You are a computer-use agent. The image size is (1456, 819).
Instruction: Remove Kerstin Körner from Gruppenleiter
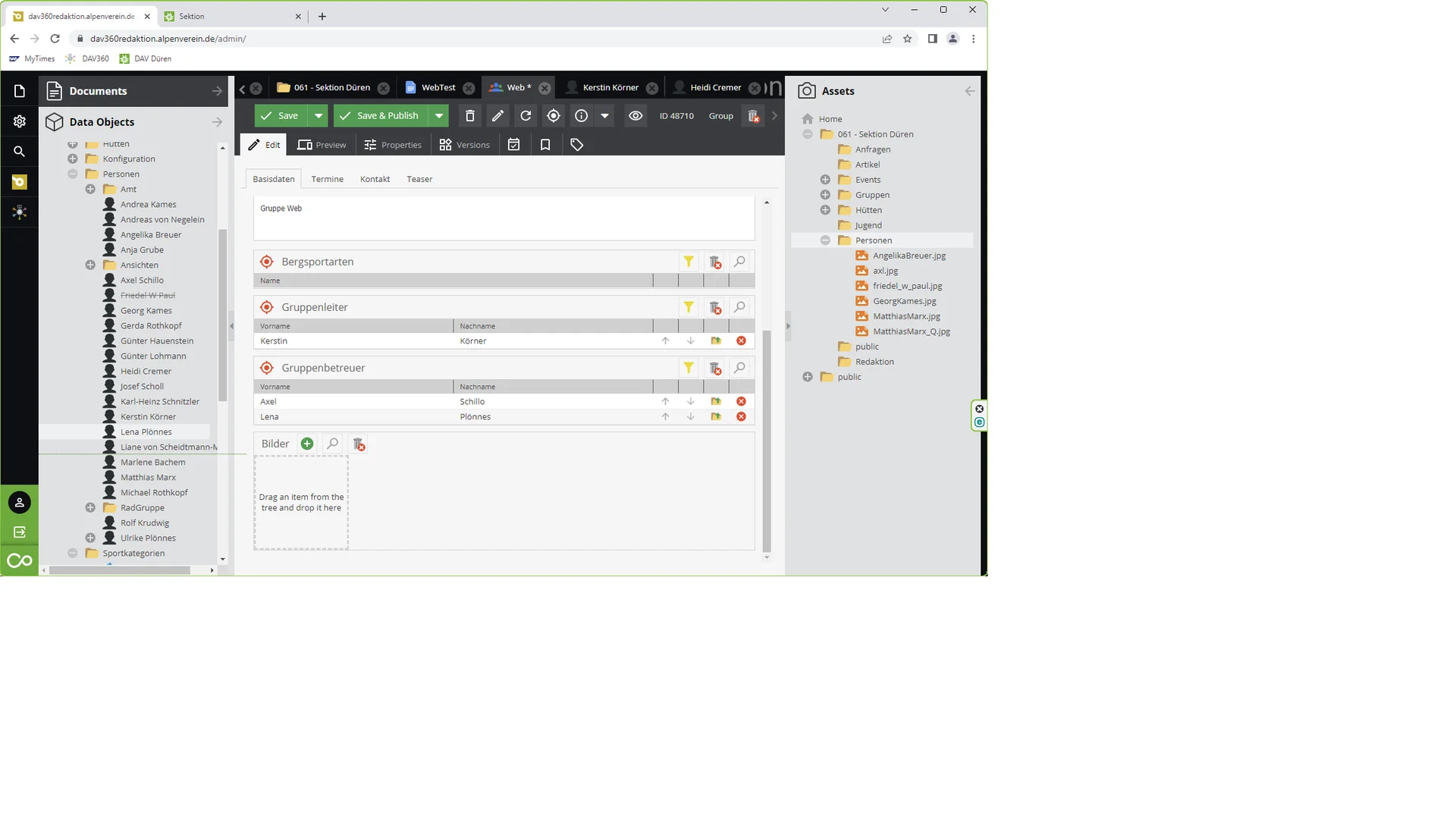pos(741,341)
